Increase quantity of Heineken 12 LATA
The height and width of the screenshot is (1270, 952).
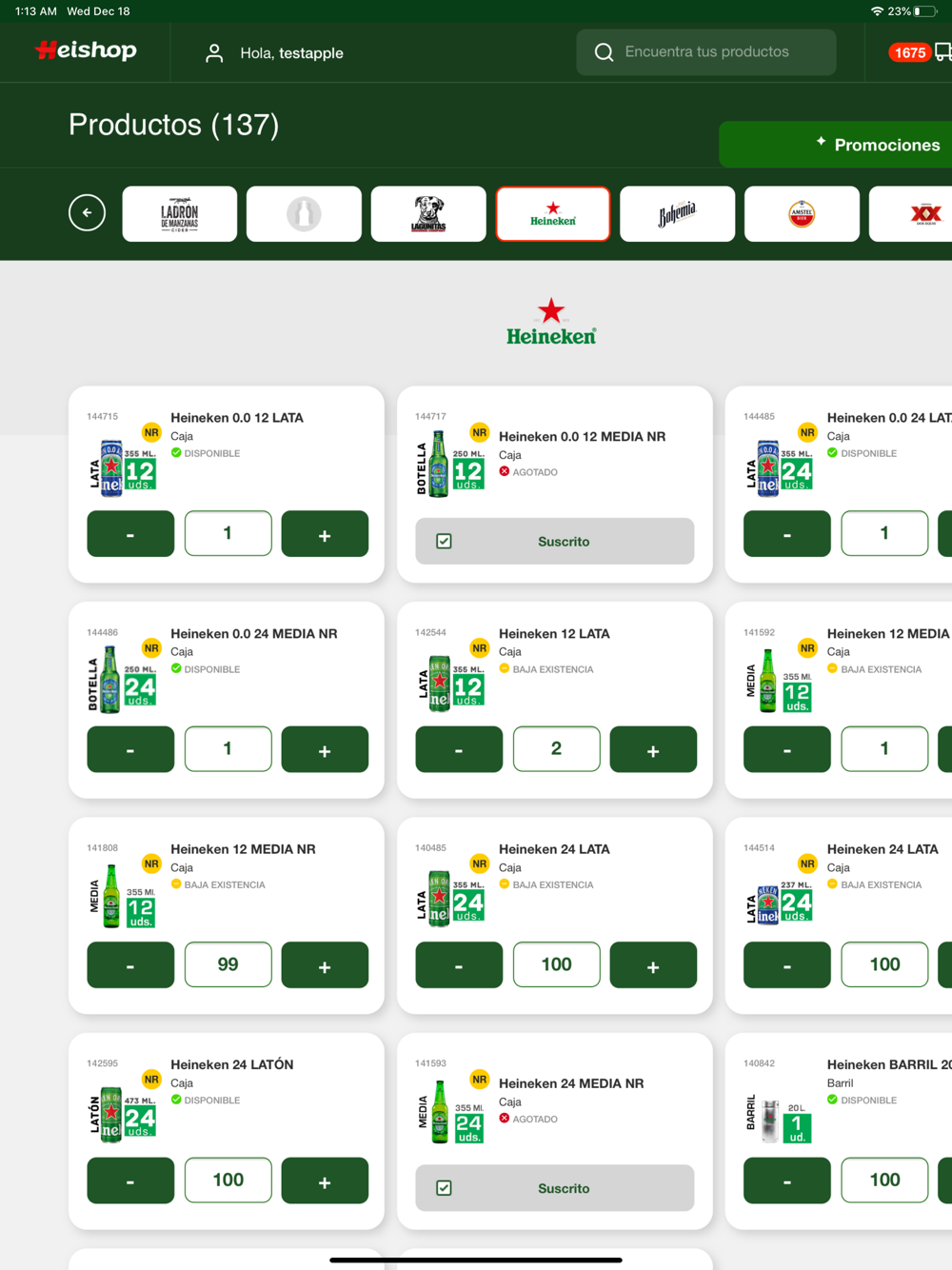[653, 749]
